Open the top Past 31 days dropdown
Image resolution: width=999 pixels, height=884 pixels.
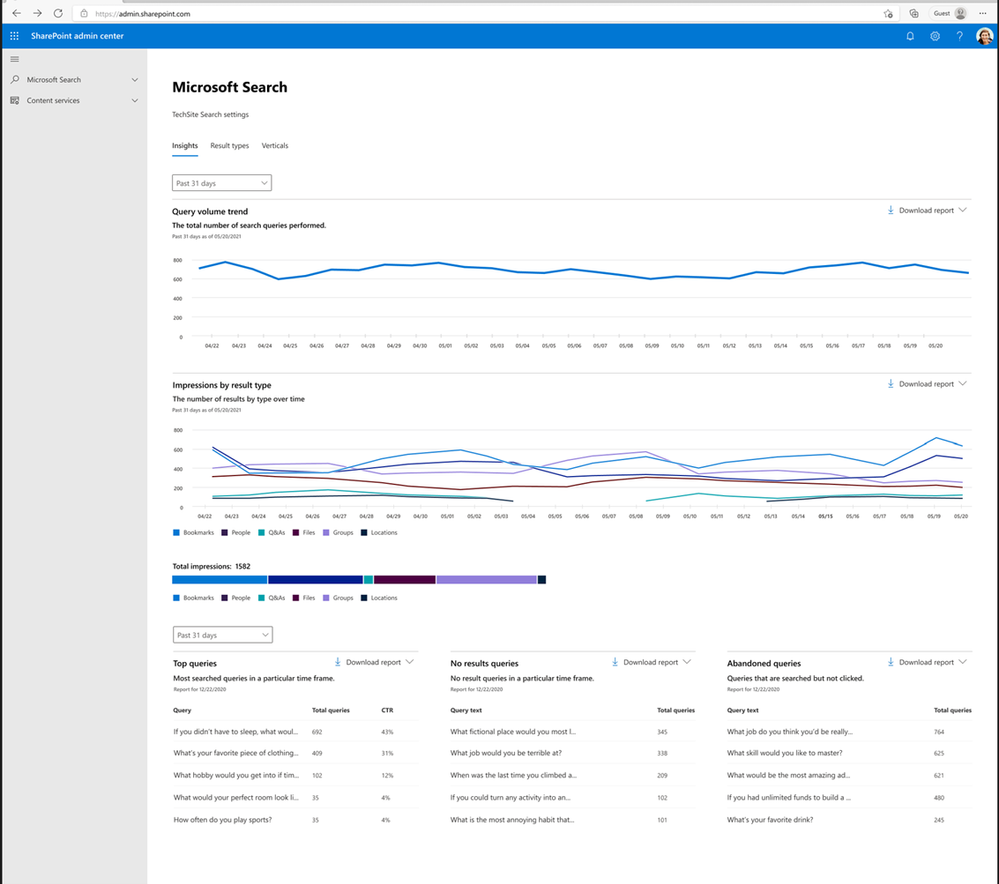(x=222, y=183)
